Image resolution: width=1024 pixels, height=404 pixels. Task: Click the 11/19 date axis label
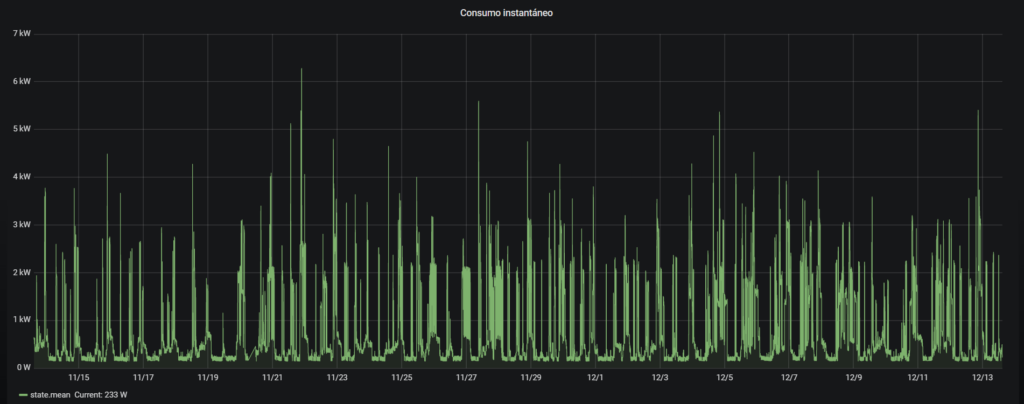(x=208, y=377)
